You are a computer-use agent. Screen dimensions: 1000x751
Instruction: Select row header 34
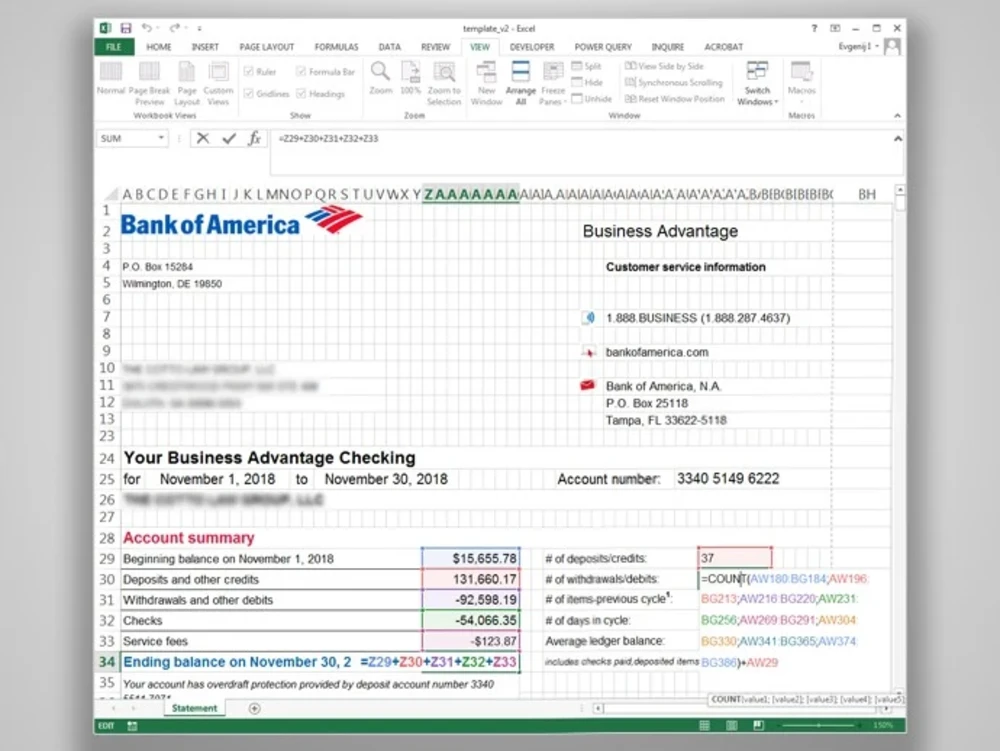click(107, 662)
